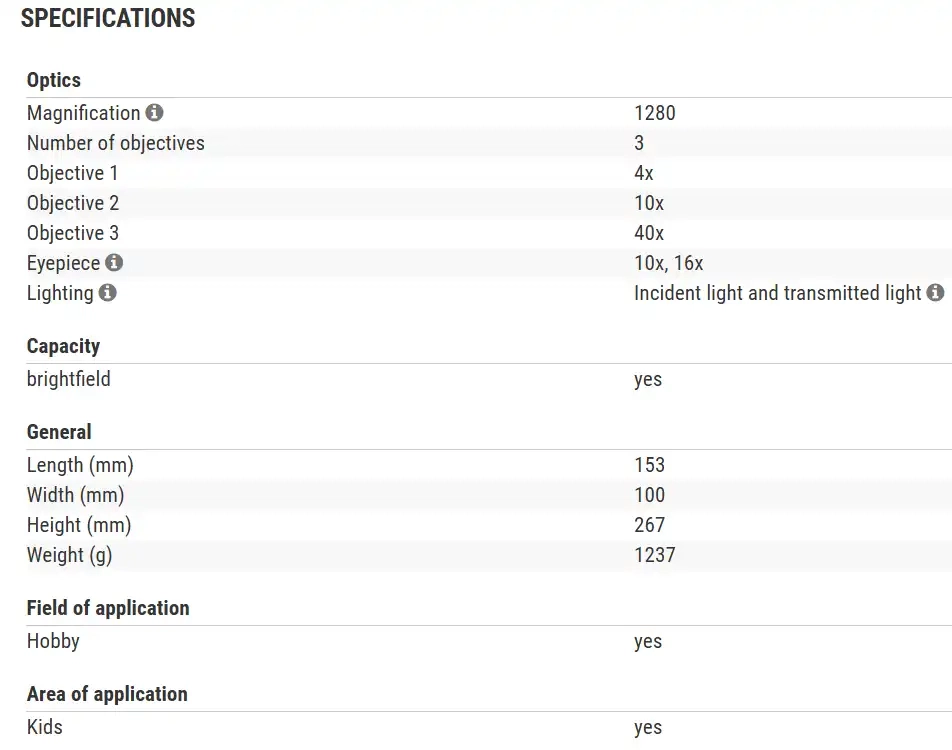Click the Kids row label

(45, 727)
